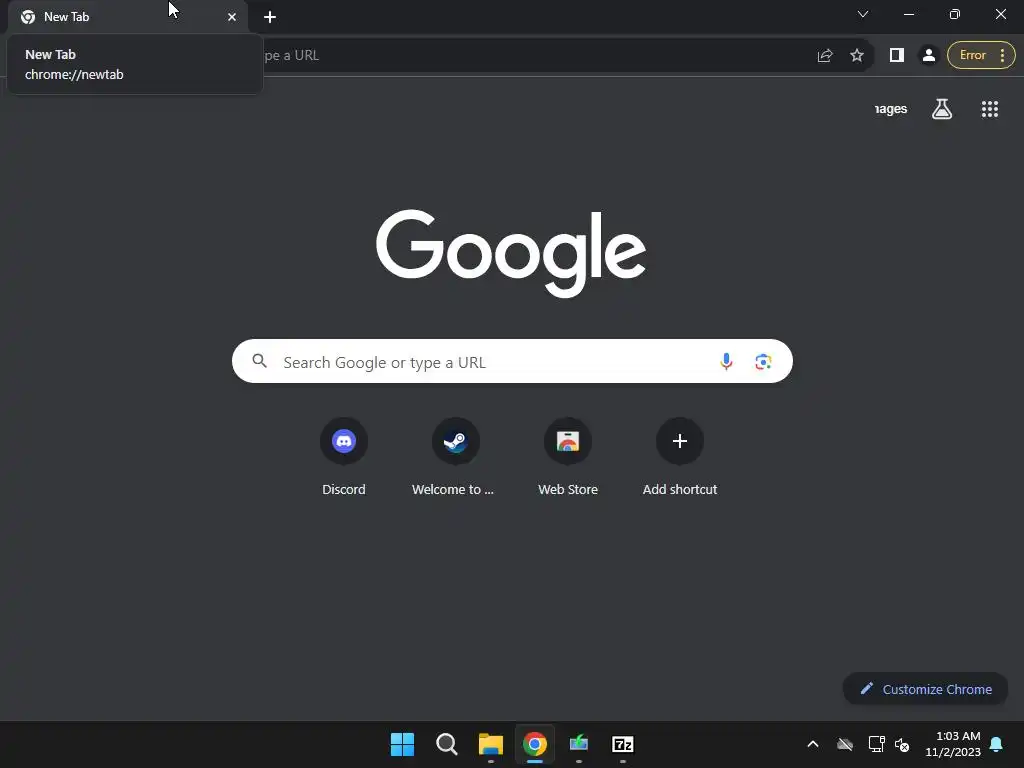This screenshot has height=768, width=1024.
Task: Open 7-Zip from taskbar
Action: click(x=622, y=744)
